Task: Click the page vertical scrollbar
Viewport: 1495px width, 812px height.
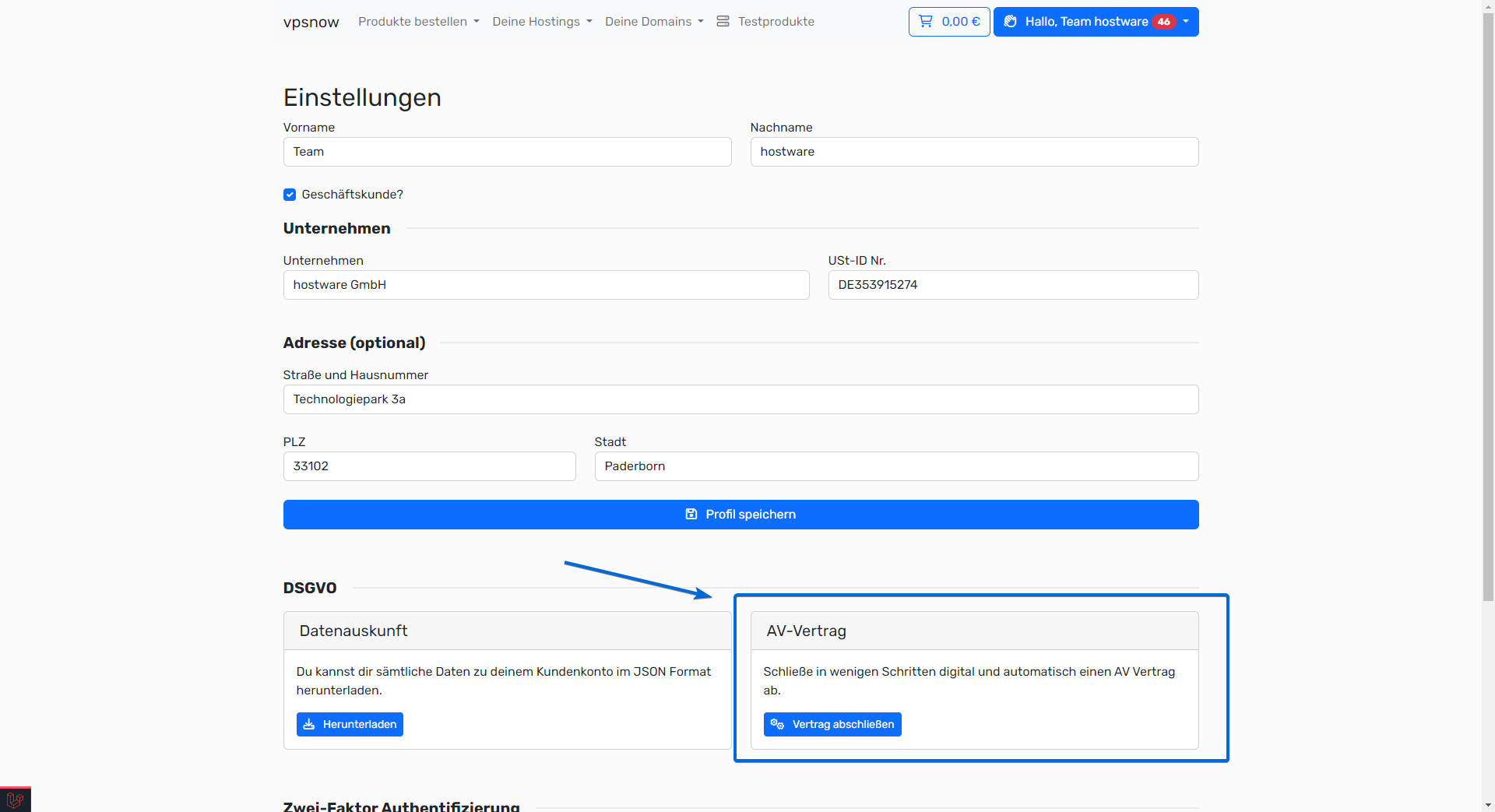Action: (x=1488, y=311)
